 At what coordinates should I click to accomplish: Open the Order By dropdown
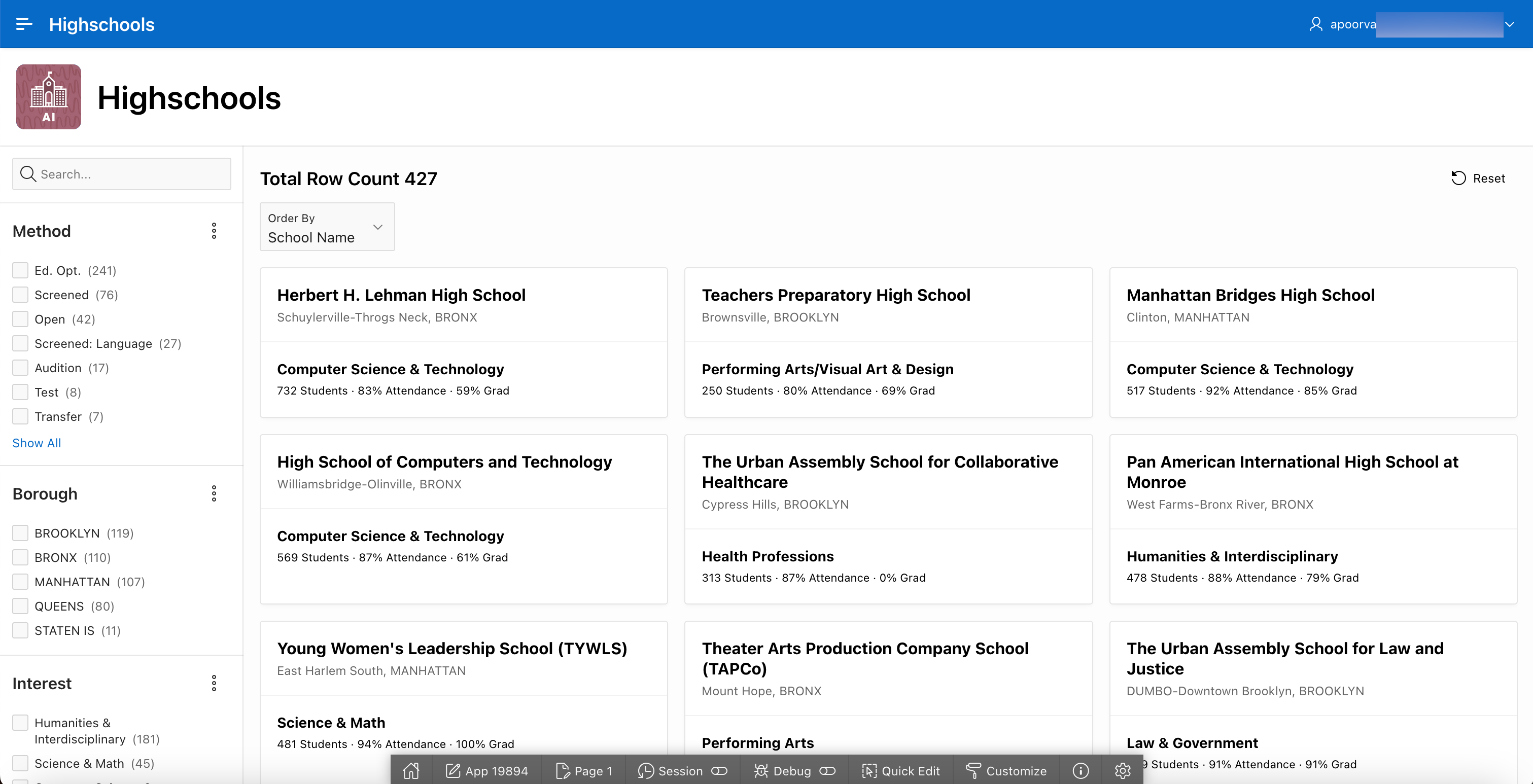pyautogui.click(x=327, y=227)
